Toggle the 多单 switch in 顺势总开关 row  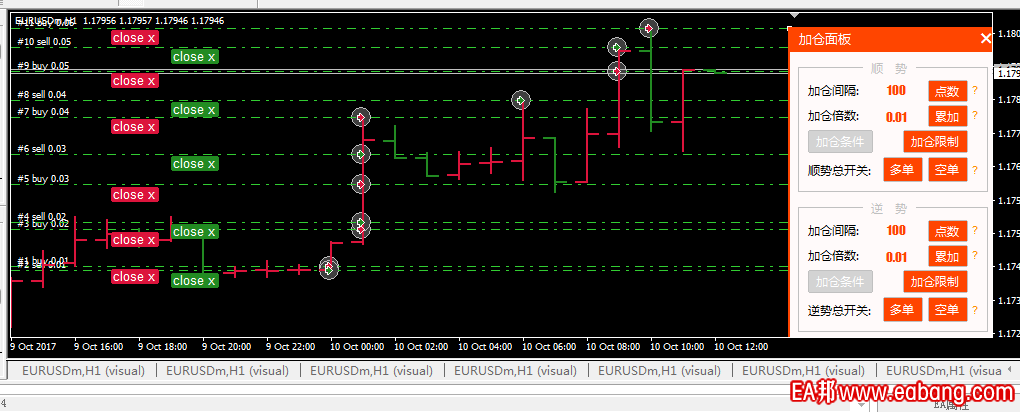point(902,171)
